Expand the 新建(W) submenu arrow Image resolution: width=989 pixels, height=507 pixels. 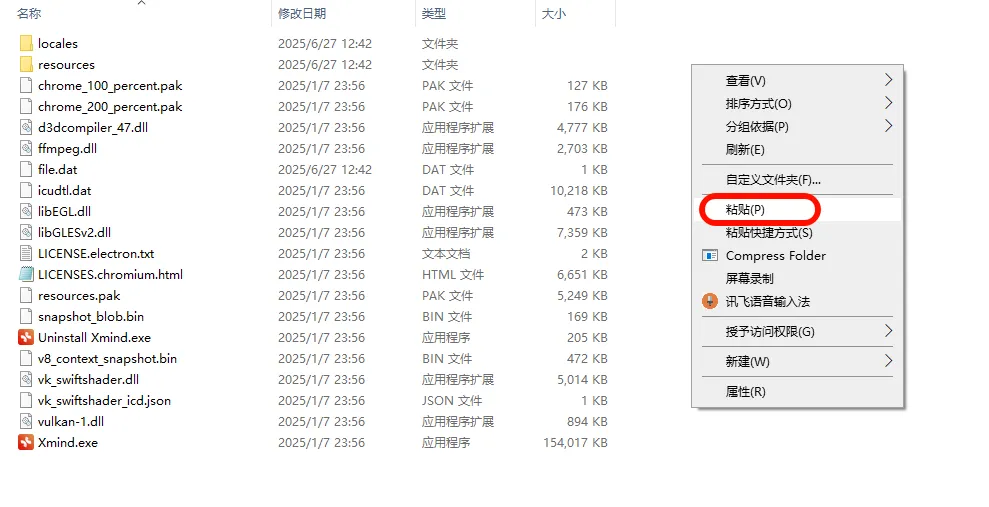(x=888, y=361)
